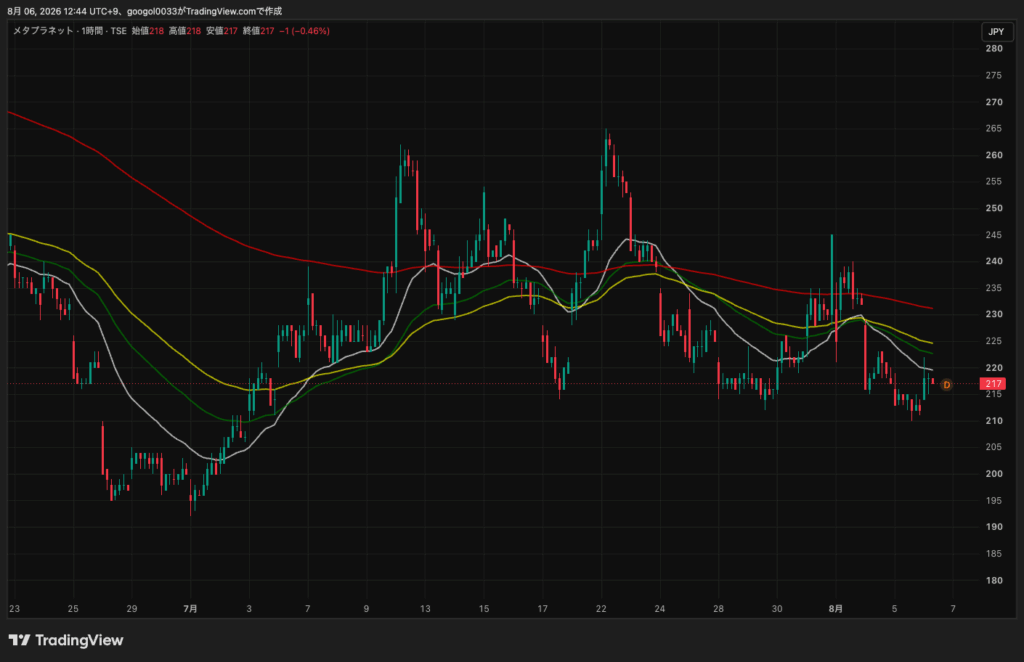The width and height of the screenshot is (1024, 662).
Task: Click the 270 price axis label
Action: coord(994,102)
